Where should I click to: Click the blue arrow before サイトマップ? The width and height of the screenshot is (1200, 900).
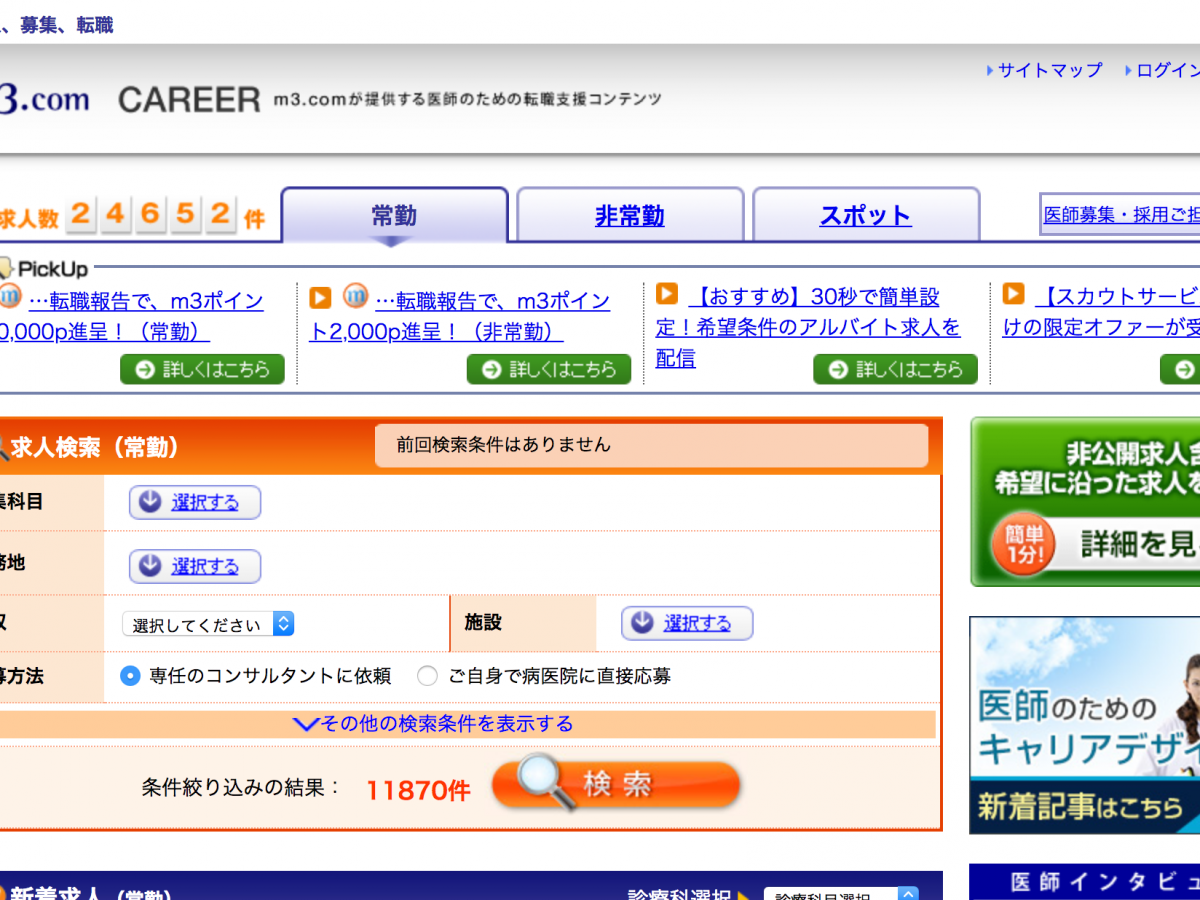[989, 71]
